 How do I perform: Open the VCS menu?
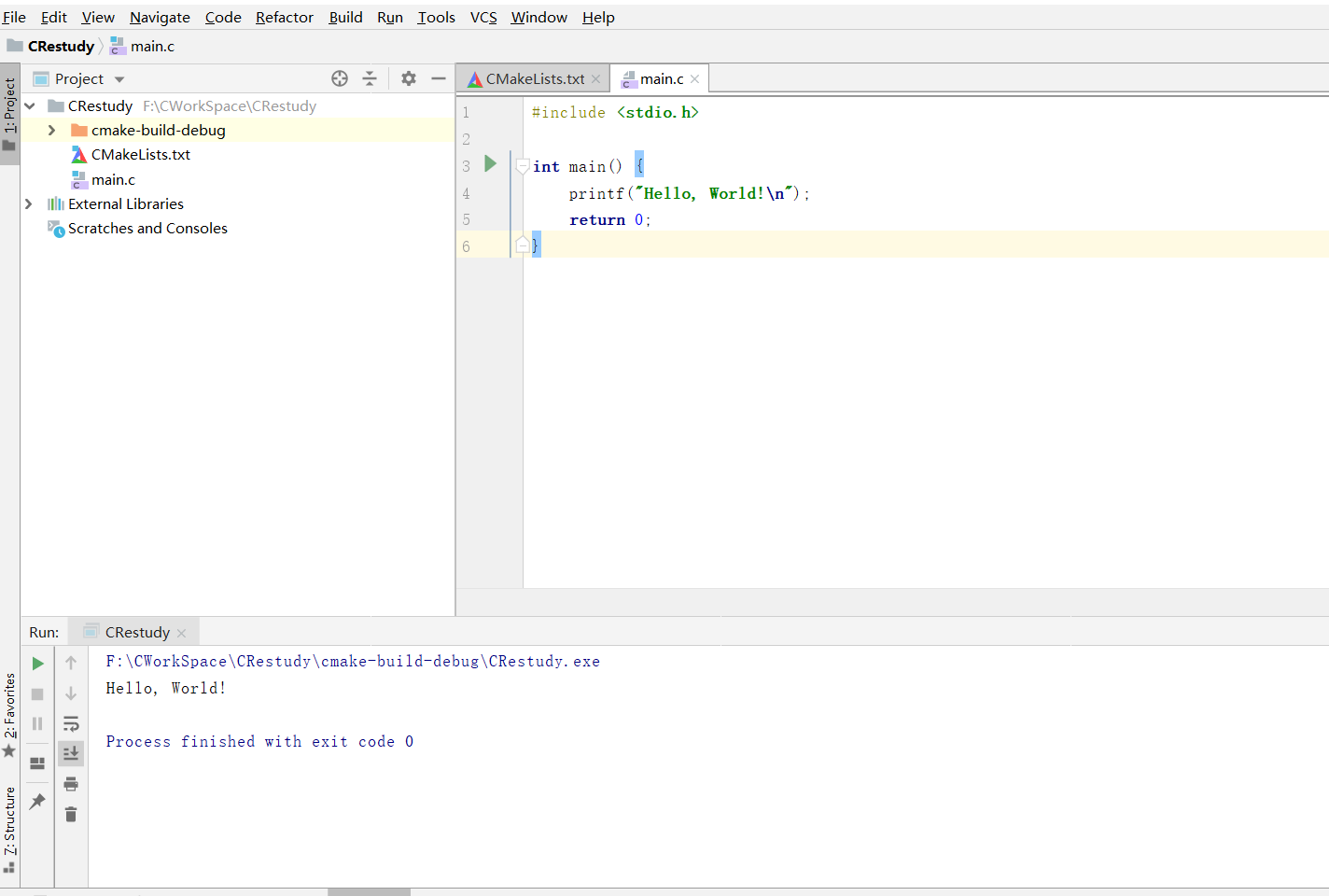click(483, 17)
